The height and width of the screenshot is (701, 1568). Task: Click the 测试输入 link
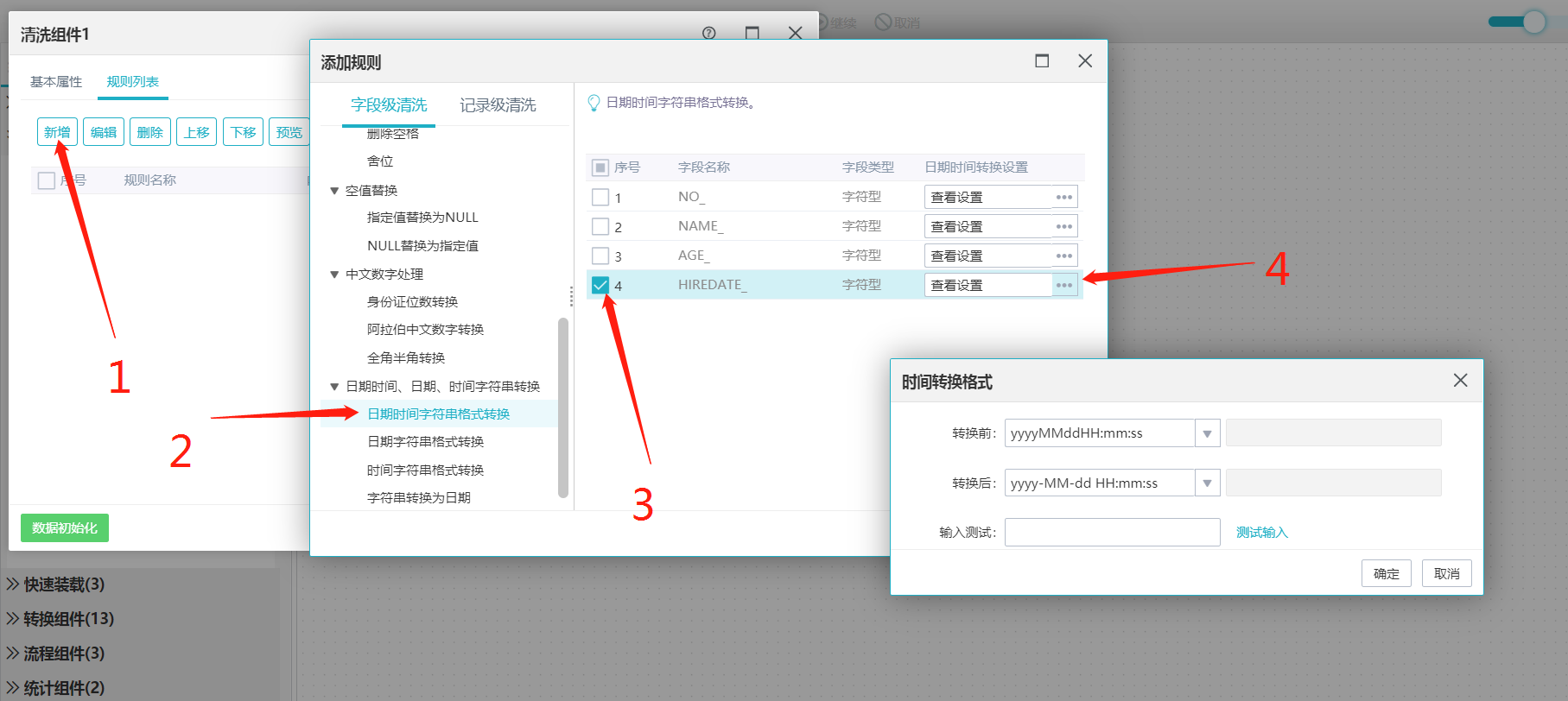tap(1261, 533)
